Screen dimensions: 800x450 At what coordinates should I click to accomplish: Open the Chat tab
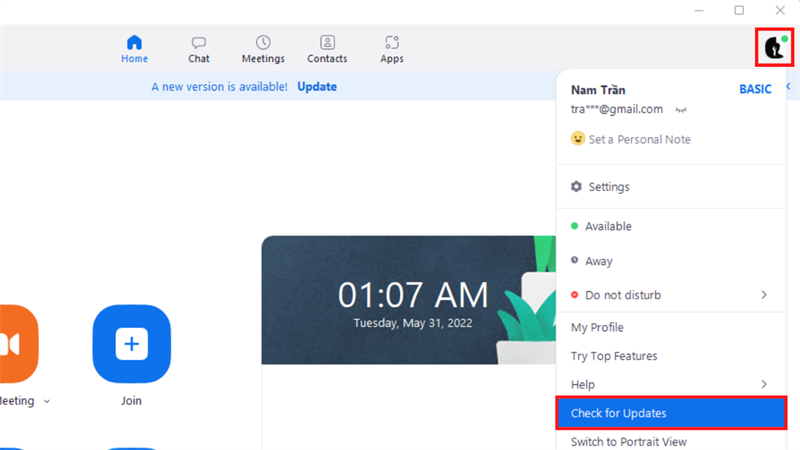[x=198, y=49]
